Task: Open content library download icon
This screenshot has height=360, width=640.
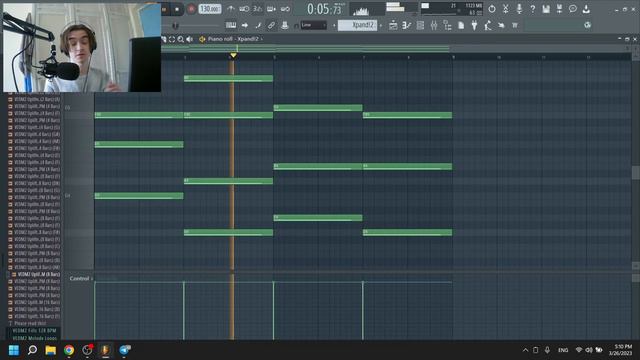Action: (x=586, y=9)
